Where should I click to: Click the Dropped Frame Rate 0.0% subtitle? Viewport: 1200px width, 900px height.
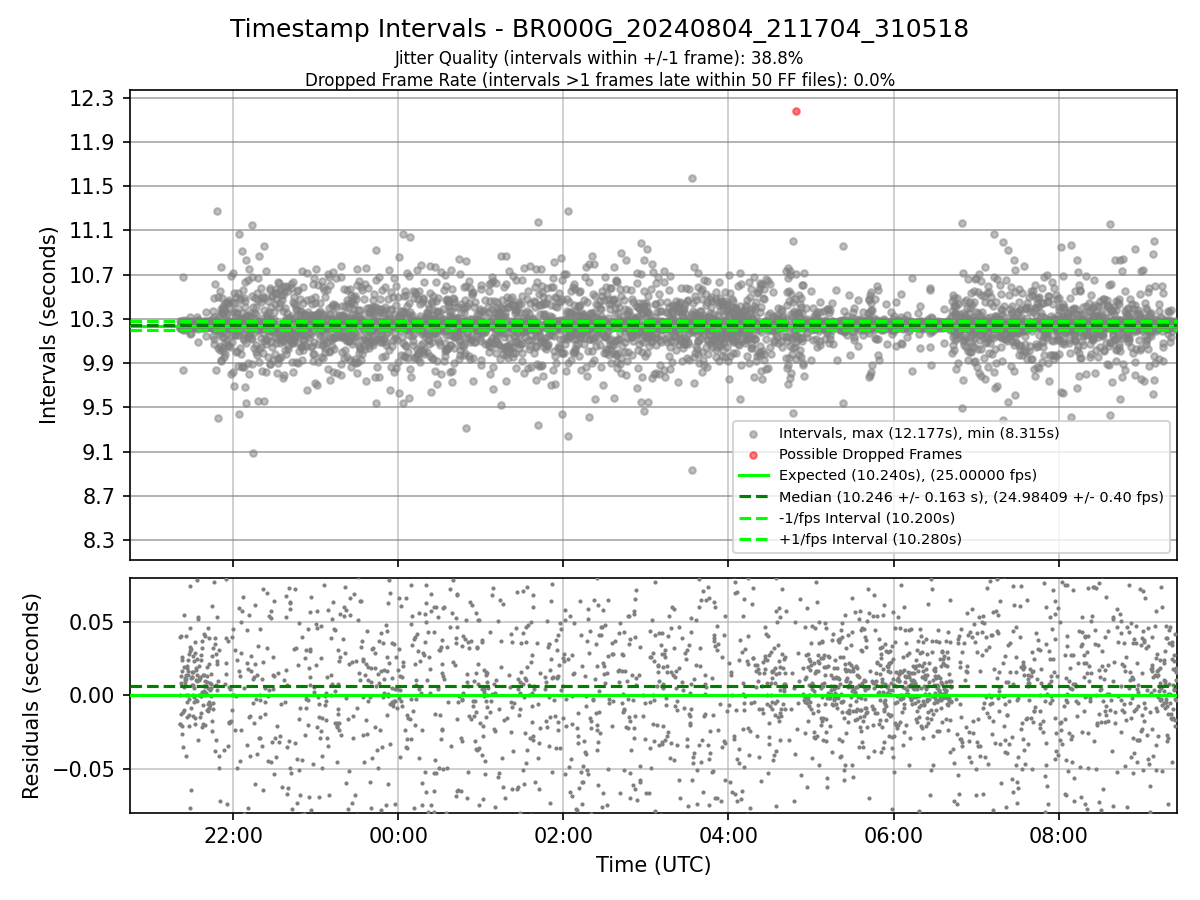(x=600, y=80)
